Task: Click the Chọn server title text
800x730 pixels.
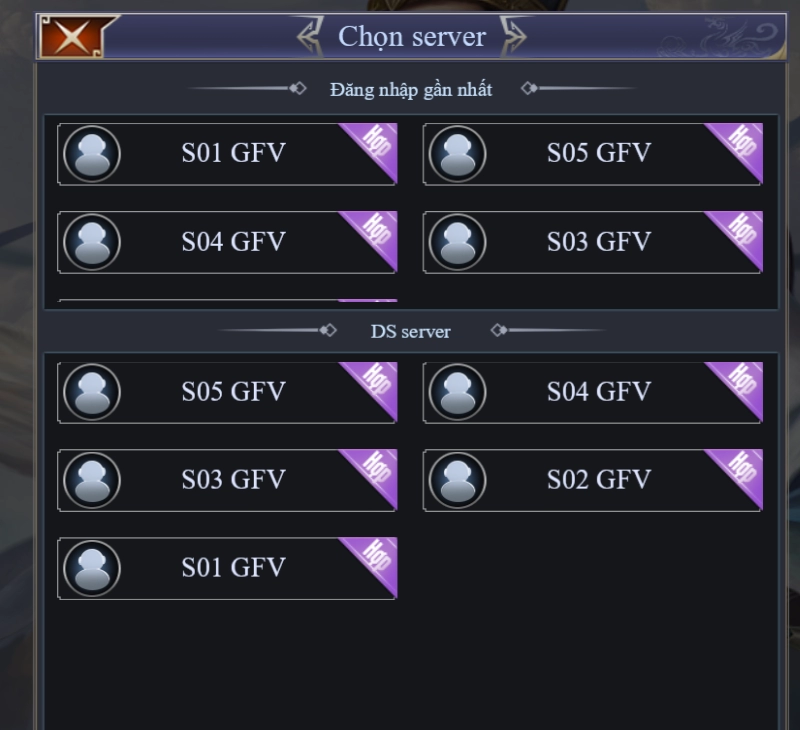Action: coord(411,37)
